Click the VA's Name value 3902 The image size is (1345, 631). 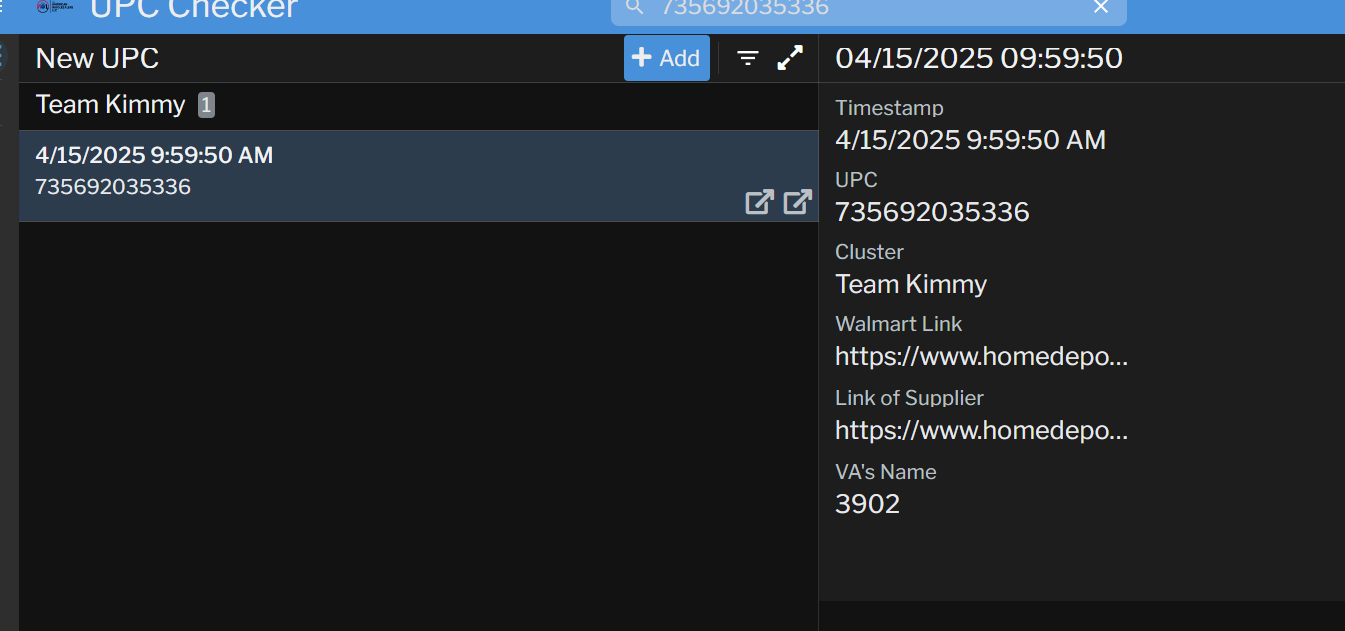tap(867, 504)
